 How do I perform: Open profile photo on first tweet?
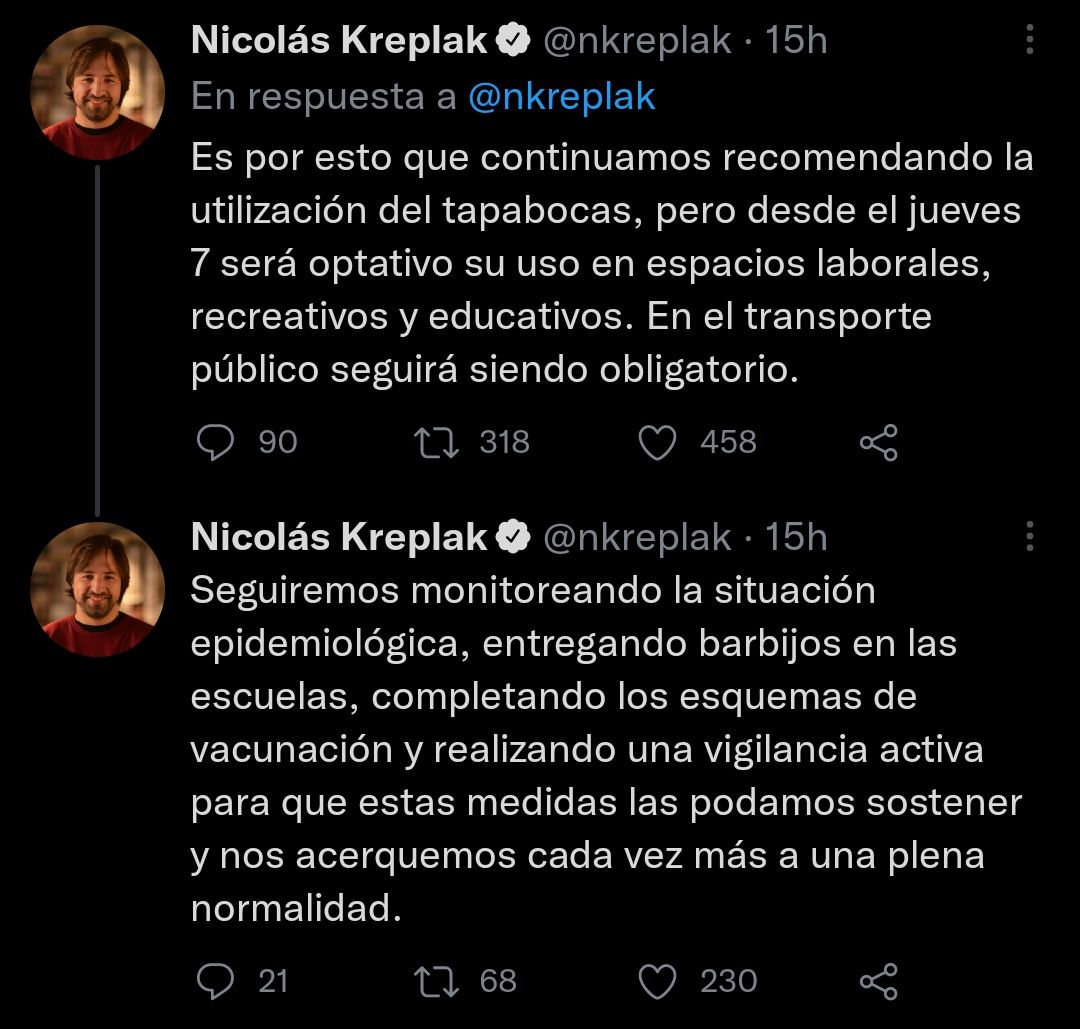[97, 93]
